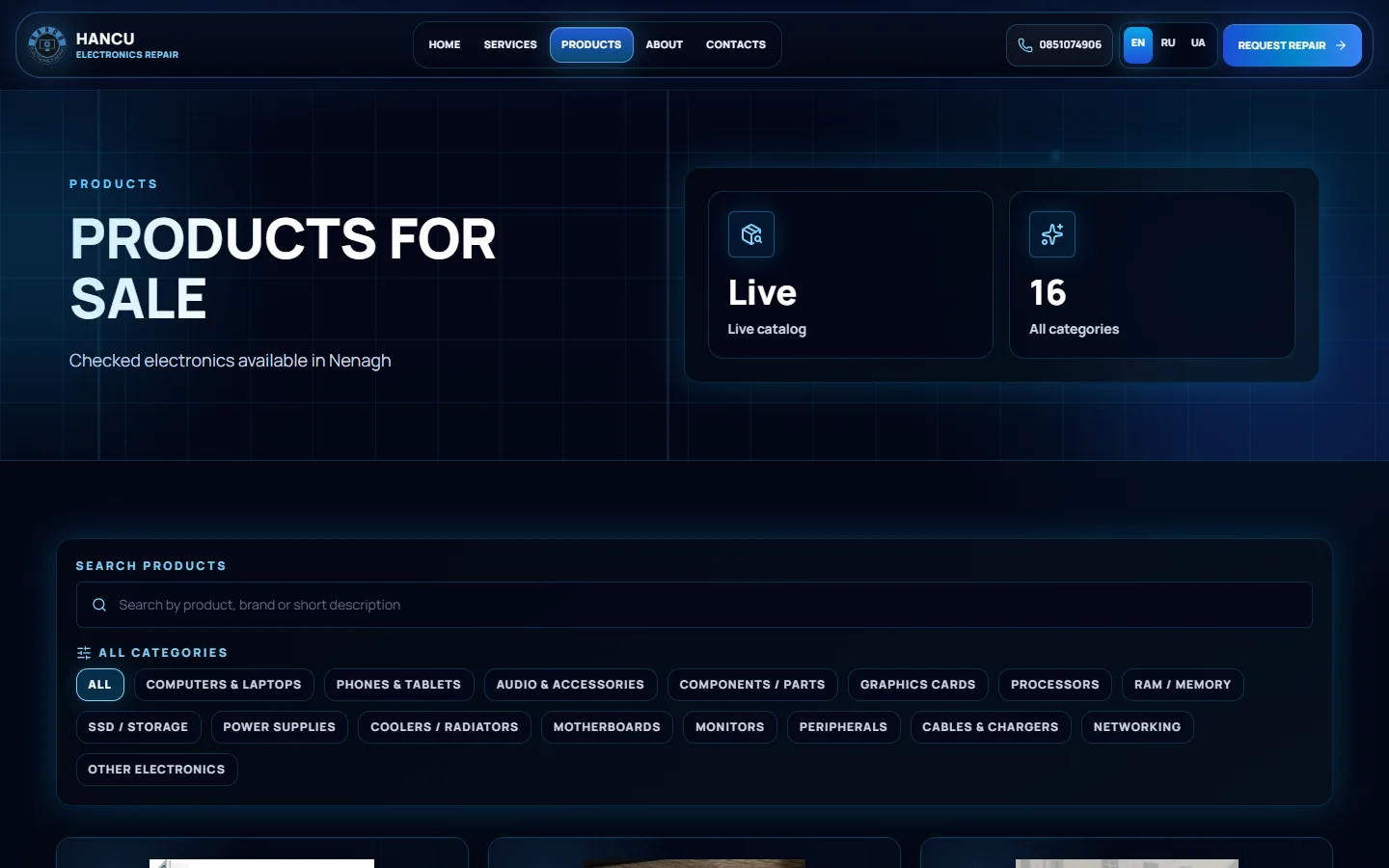Click the arrow icon in Request Repair
Screen dimensions: 1389x868
(1341, 45)
